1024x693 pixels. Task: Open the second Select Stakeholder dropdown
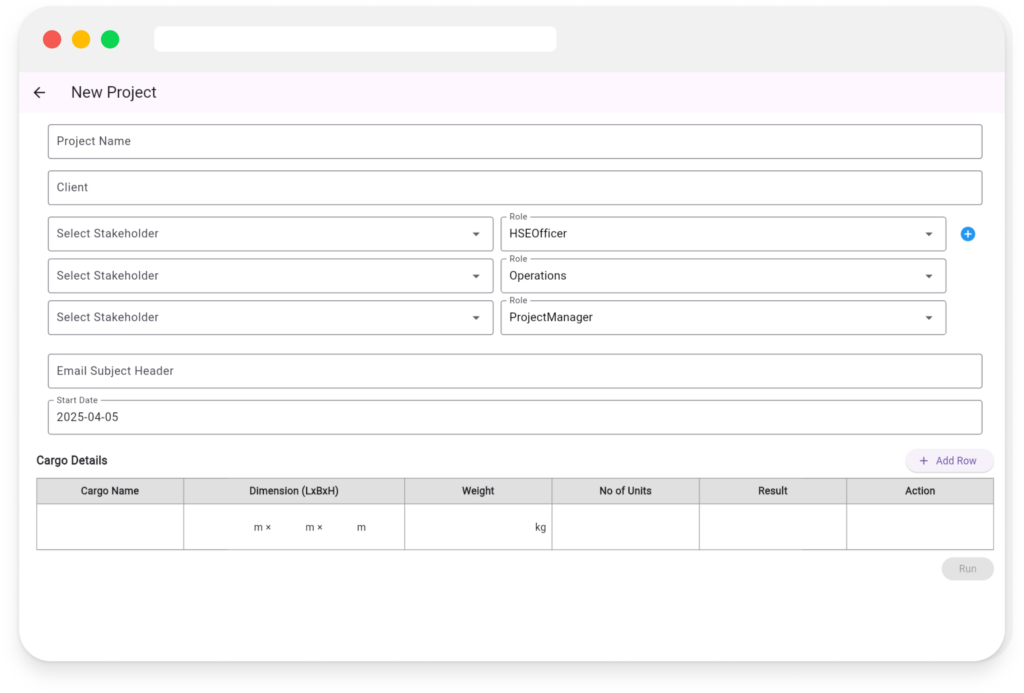click(270, 276)
